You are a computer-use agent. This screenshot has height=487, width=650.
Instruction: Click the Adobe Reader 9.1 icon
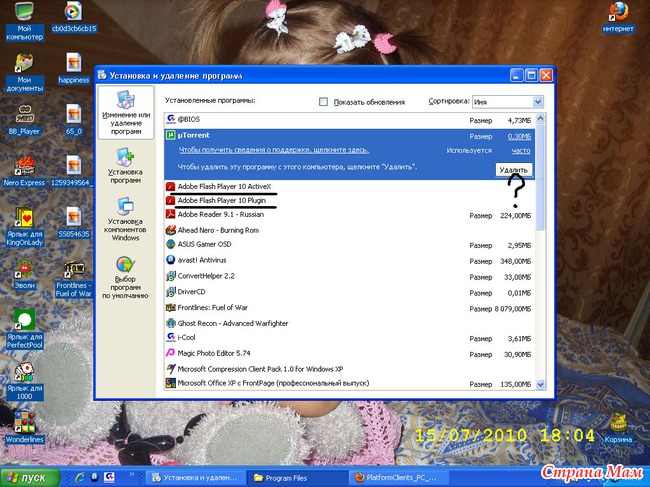point(170,215)
